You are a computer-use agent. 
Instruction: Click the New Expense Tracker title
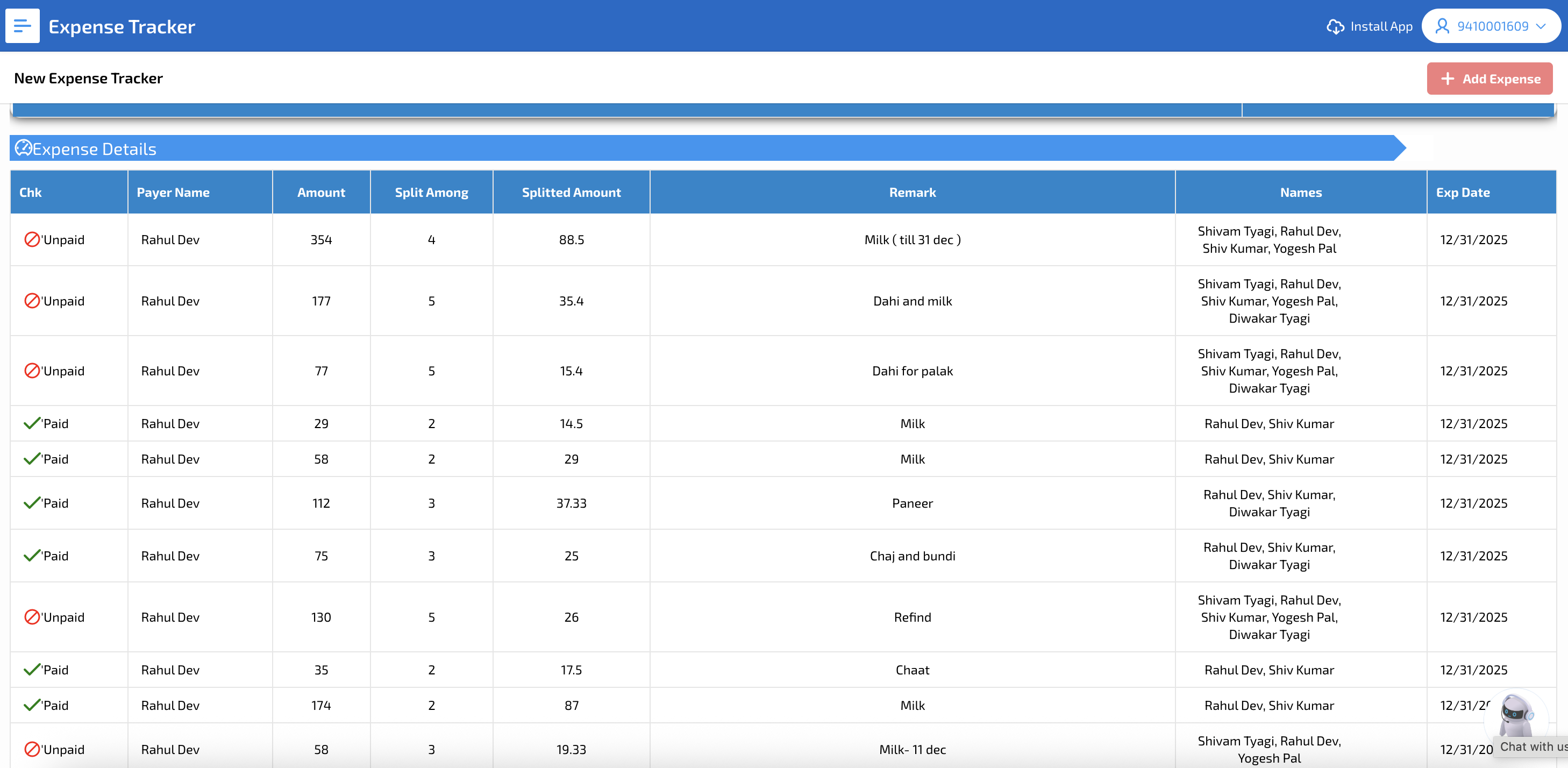click(x=88, y=78)
